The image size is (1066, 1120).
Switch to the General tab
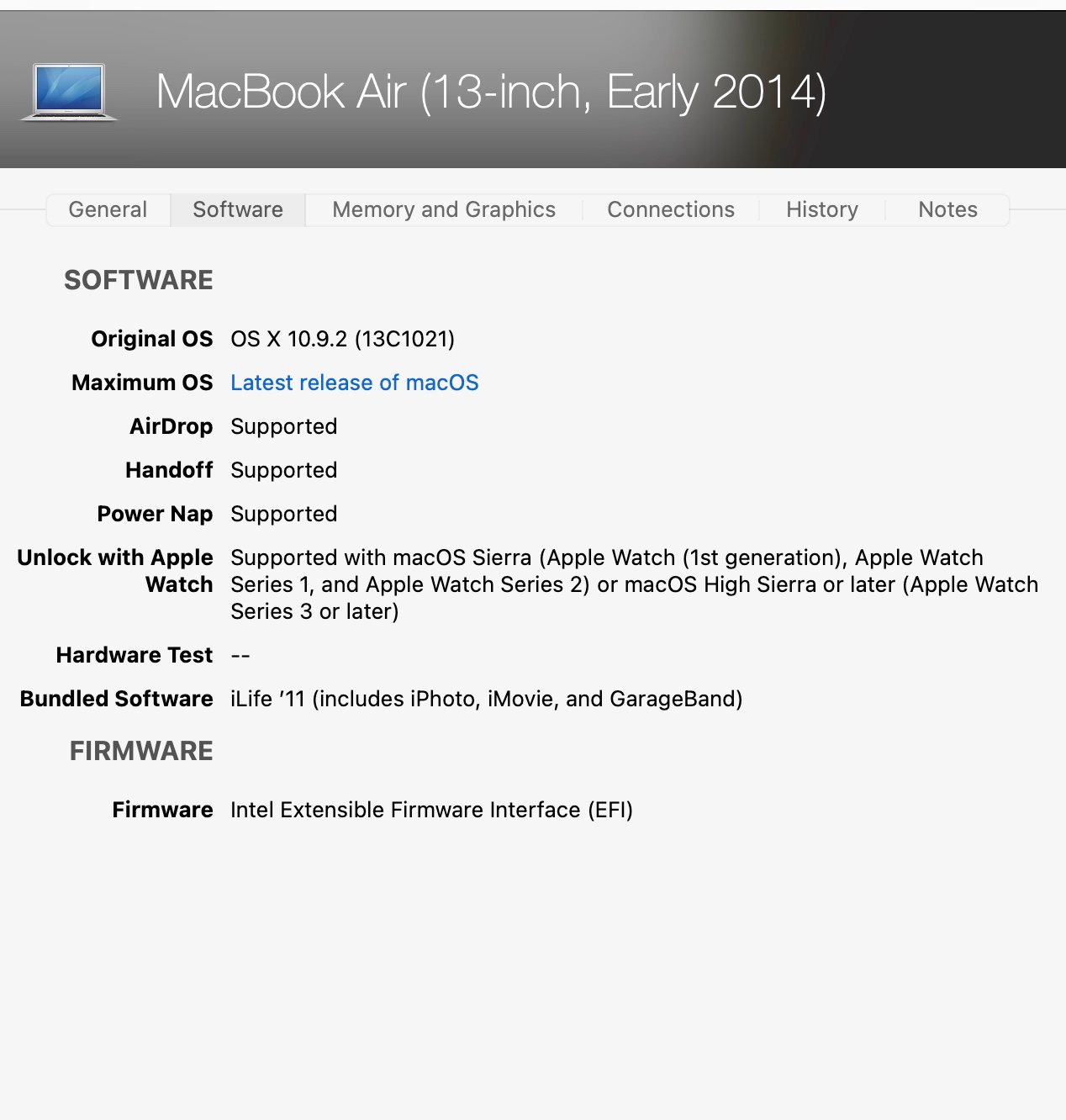click(108, 209)
